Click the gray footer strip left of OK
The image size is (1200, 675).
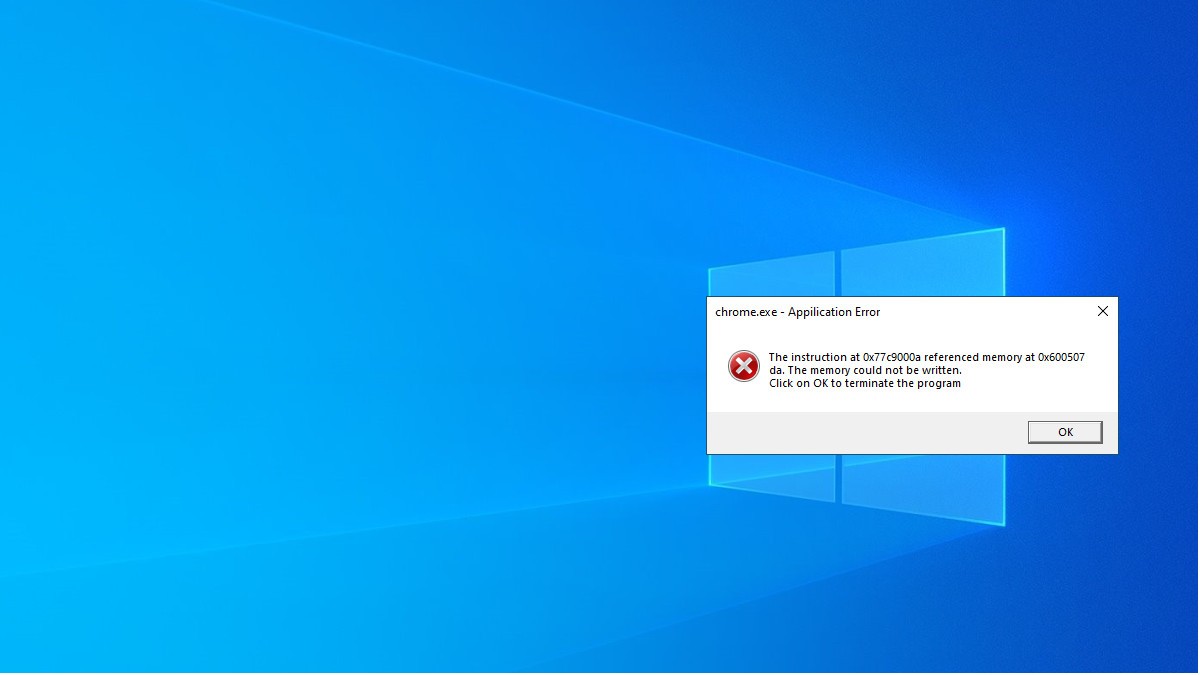point(860,432)
